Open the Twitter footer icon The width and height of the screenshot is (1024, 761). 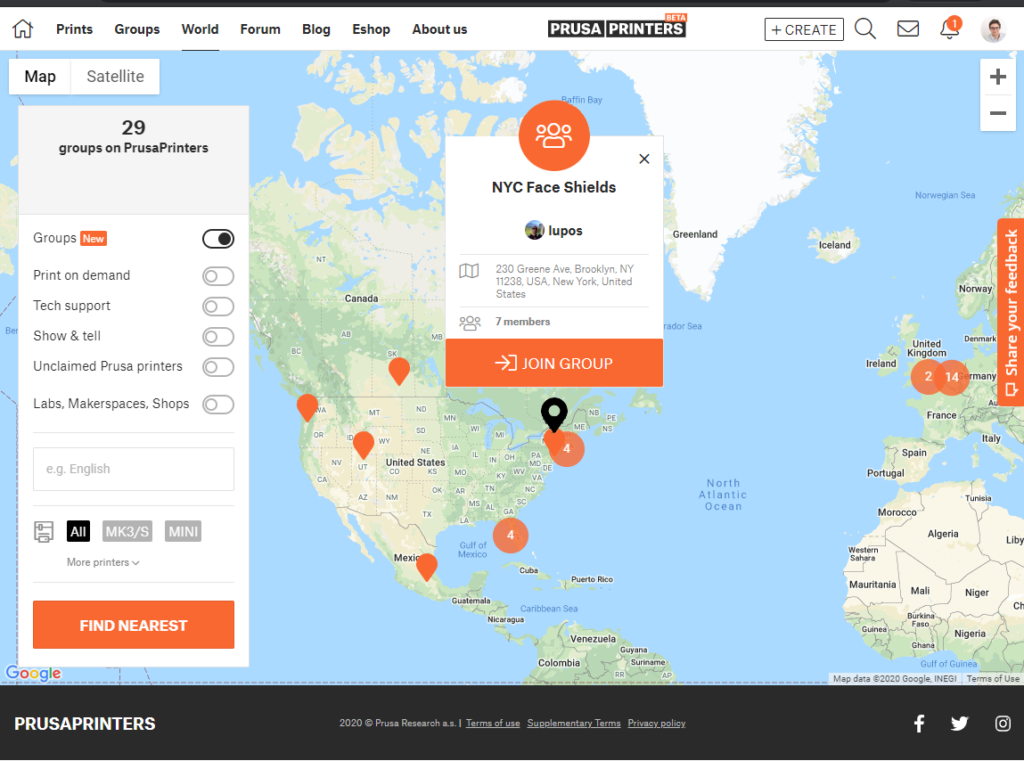[959, 723]
